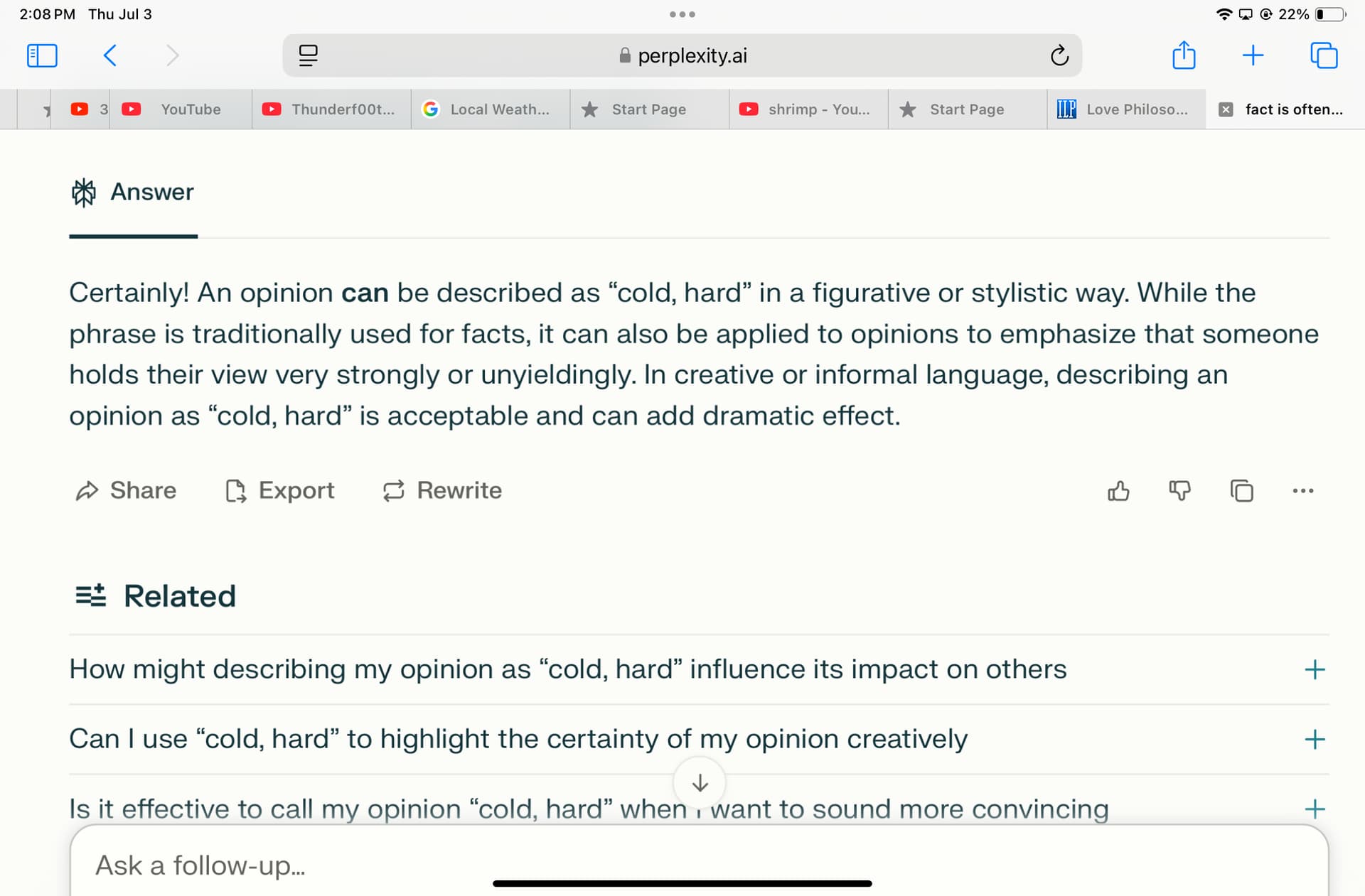
Task: Toggle the Safari sidebar icon
Action: [42, 55]
